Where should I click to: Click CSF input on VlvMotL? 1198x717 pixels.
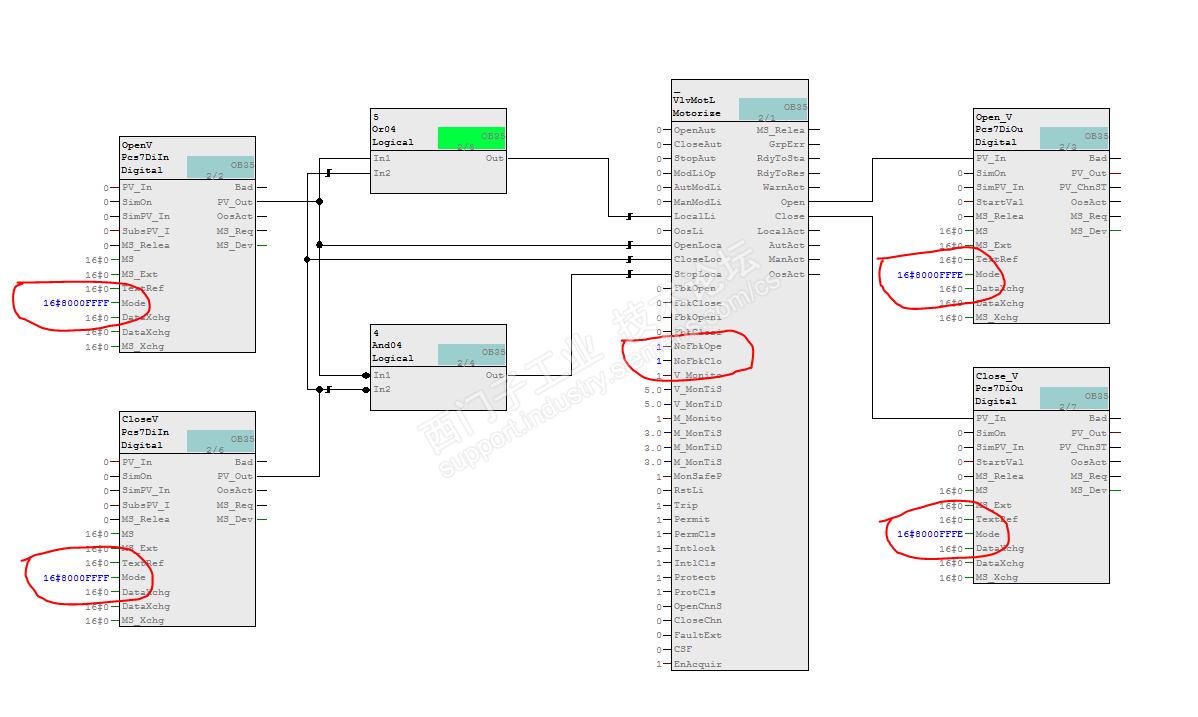click(683, 649)
